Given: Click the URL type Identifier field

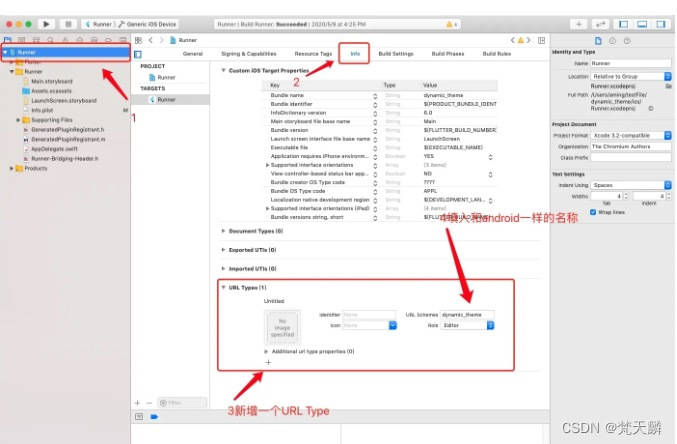Looking at the screenshot, I should point(369,315).
